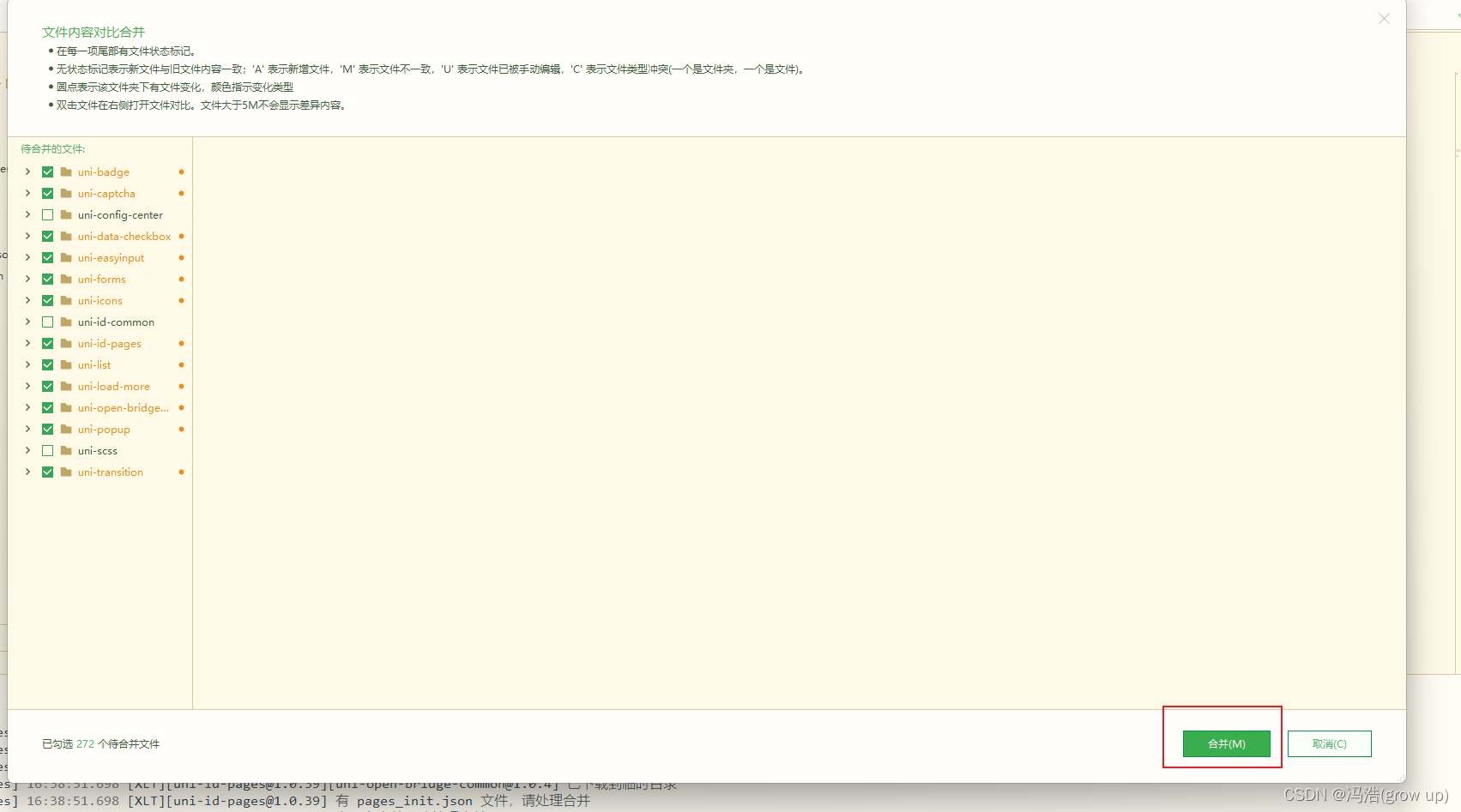The width and height of the screenshot is (1461, 812).
Task: Click the uni-forms folder icon
Action: [66, 279]
